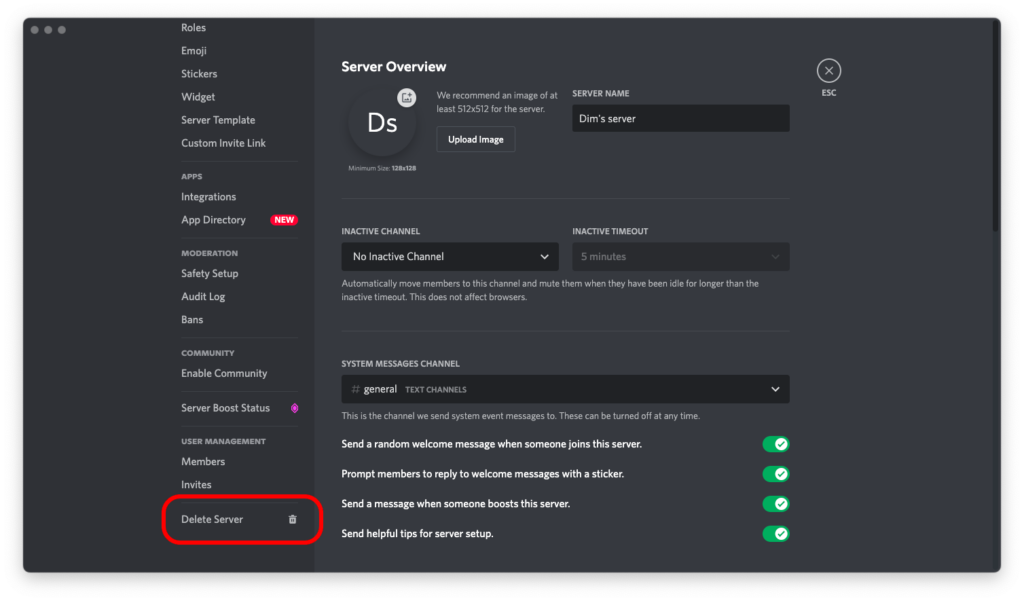This screenshot has height=601, width=1024.
Task: Go to Stickers settings
Action: point(199,74)
